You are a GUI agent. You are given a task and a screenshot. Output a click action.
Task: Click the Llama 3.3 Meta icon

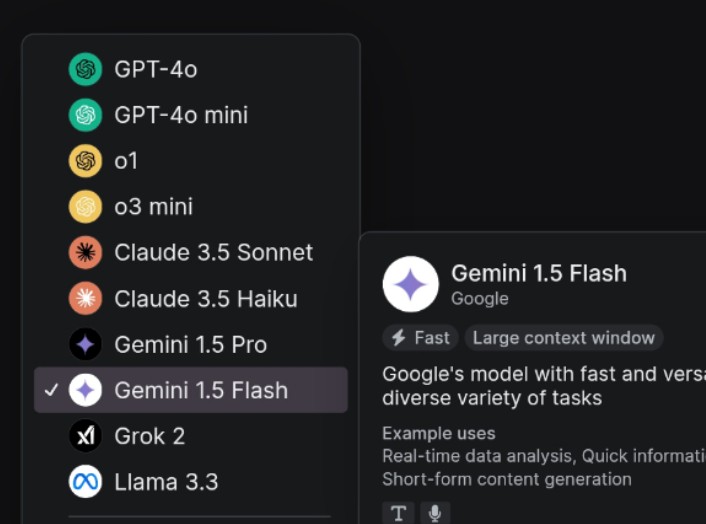click(86, 482)
